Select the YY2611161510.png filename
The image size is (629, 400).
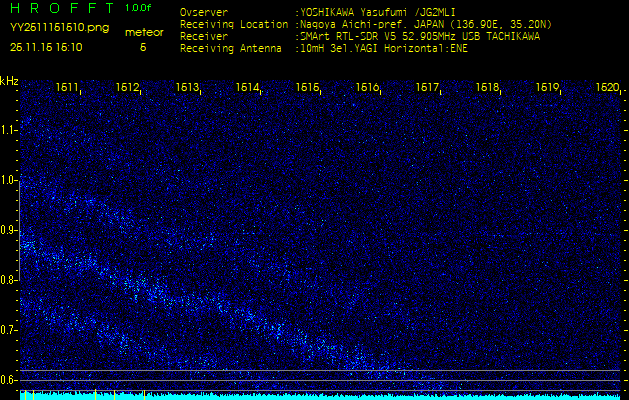click(48, 30)
